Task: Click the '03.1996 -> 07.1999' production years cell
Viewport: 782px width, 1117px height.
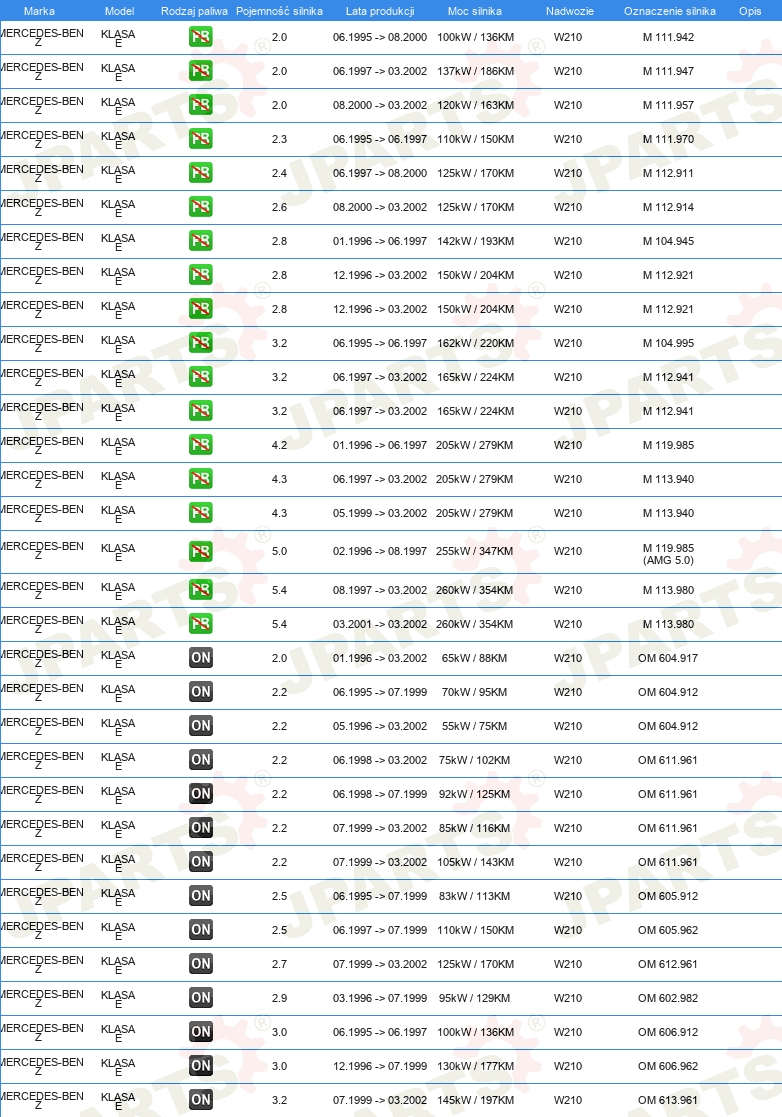Action: 380,998
